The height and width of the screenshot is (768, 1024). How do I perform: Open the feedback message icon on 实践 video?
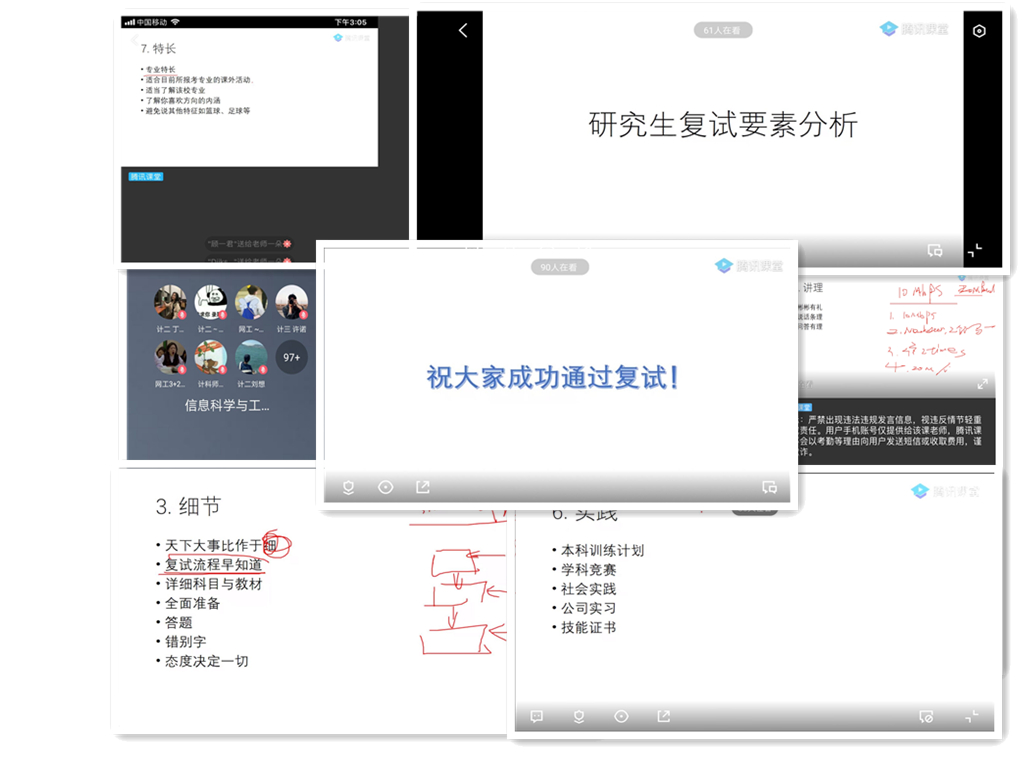click(x=537, y=716)
